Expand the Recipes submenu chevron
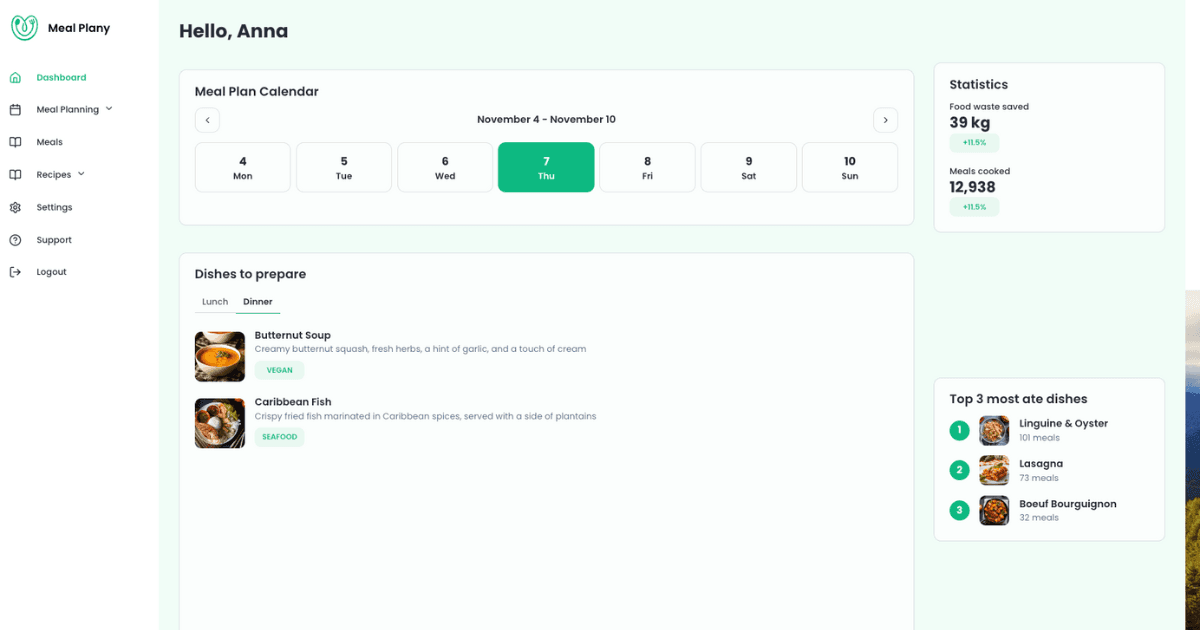1200x630 pixels. point(81,174)
